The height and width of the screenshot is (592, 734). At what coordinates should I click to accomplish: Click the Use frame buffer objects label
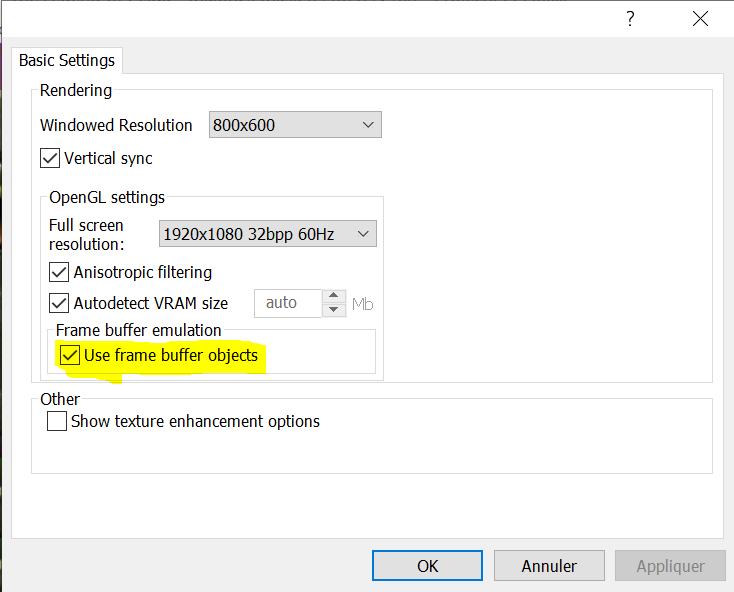coord(171,355)
